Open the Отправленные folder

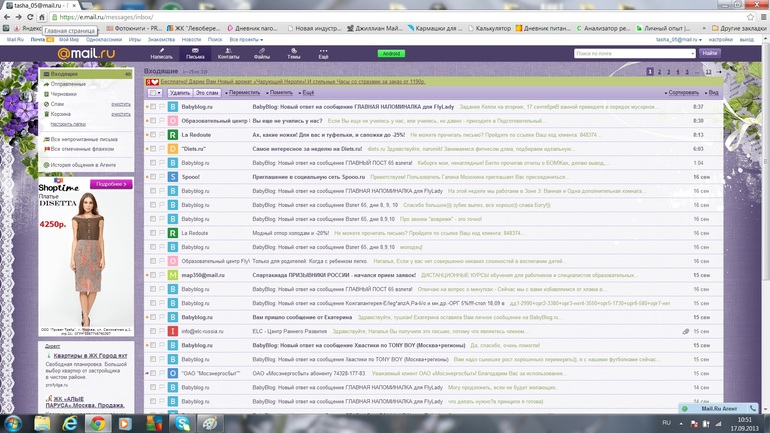pyautogui.click(x=68, y=84)
